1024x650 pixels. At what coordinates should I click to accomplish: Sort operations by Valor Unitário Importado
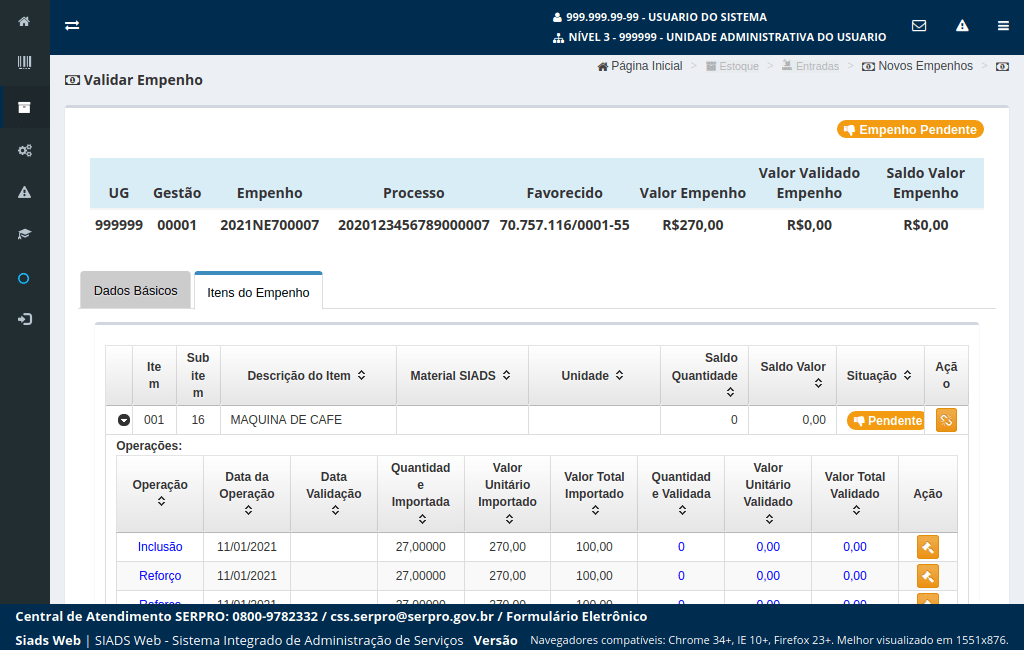pos(509,519)
